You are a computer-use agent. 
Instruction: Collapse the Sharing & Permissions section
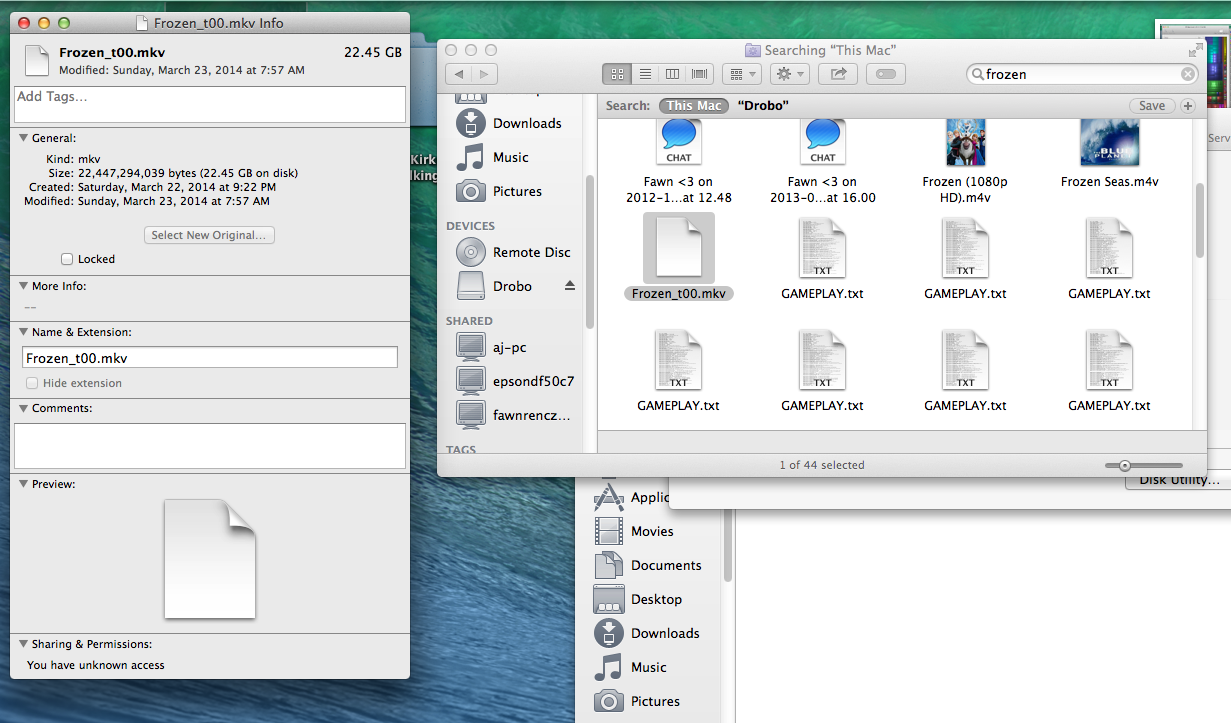coord(23,644)
